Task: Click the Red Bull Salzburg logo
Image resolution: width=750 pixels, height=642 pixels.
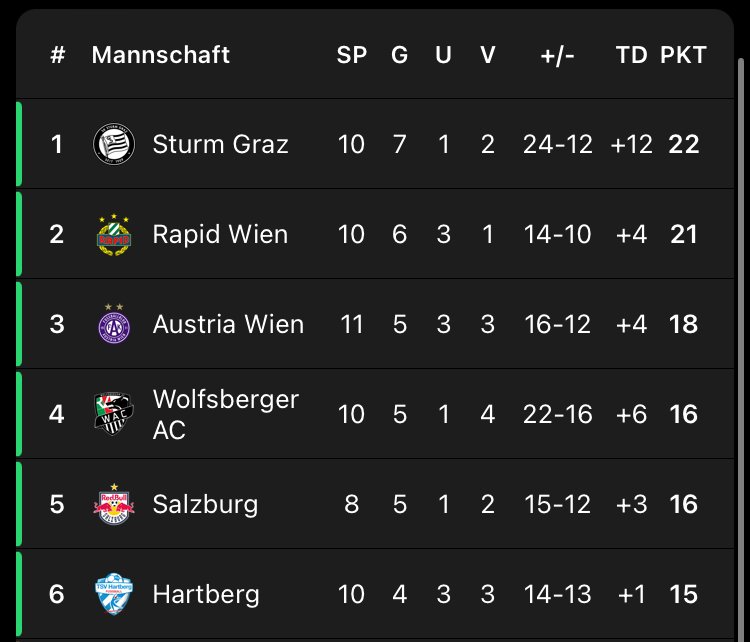Action: tap(114, 504)
